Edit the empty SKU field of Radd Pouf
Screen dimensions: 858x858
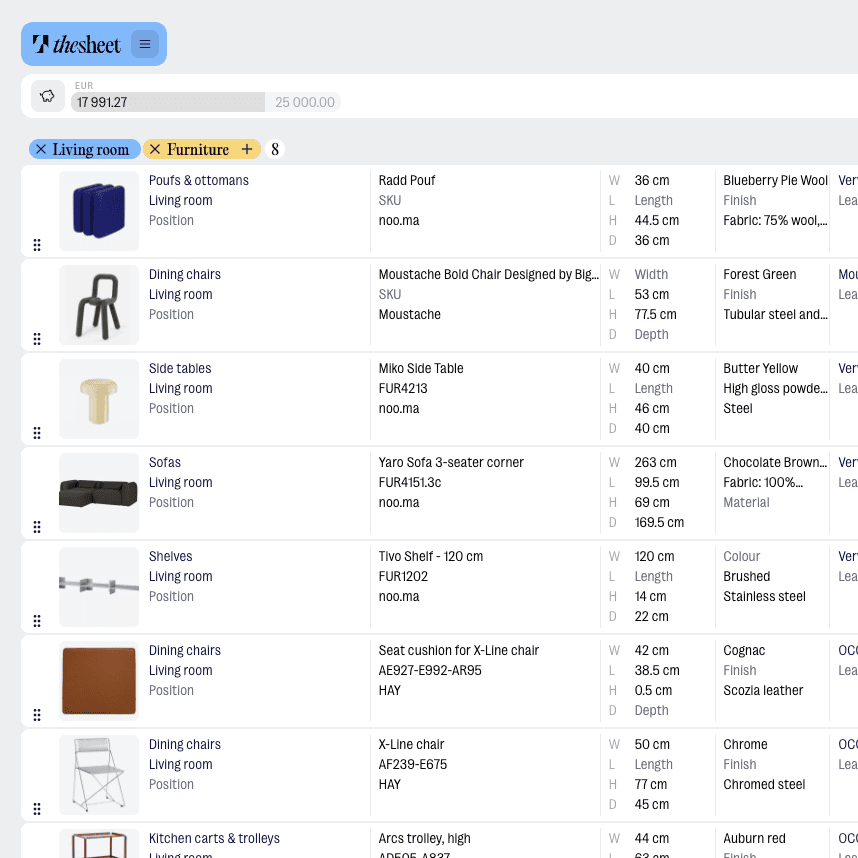point(390,201)
